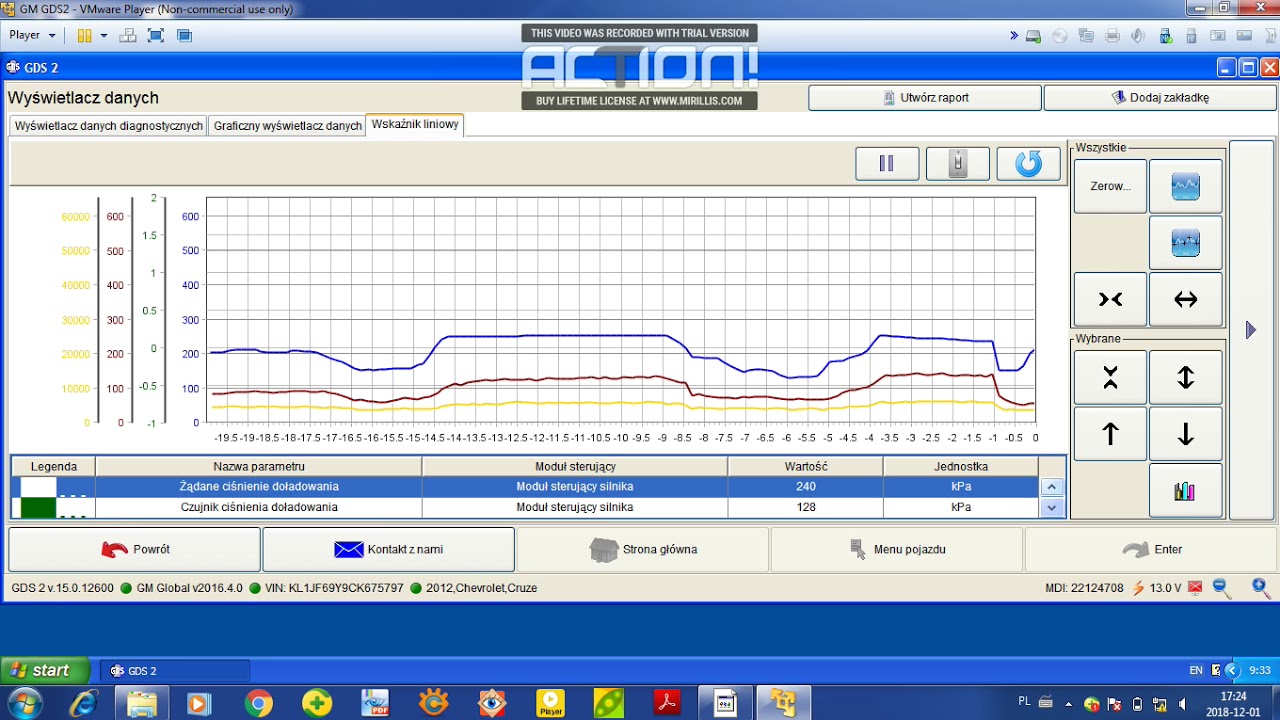Click green legend swatch of Czujnik ciśnienia
The image size is (1280, 720).
point(38,507)
